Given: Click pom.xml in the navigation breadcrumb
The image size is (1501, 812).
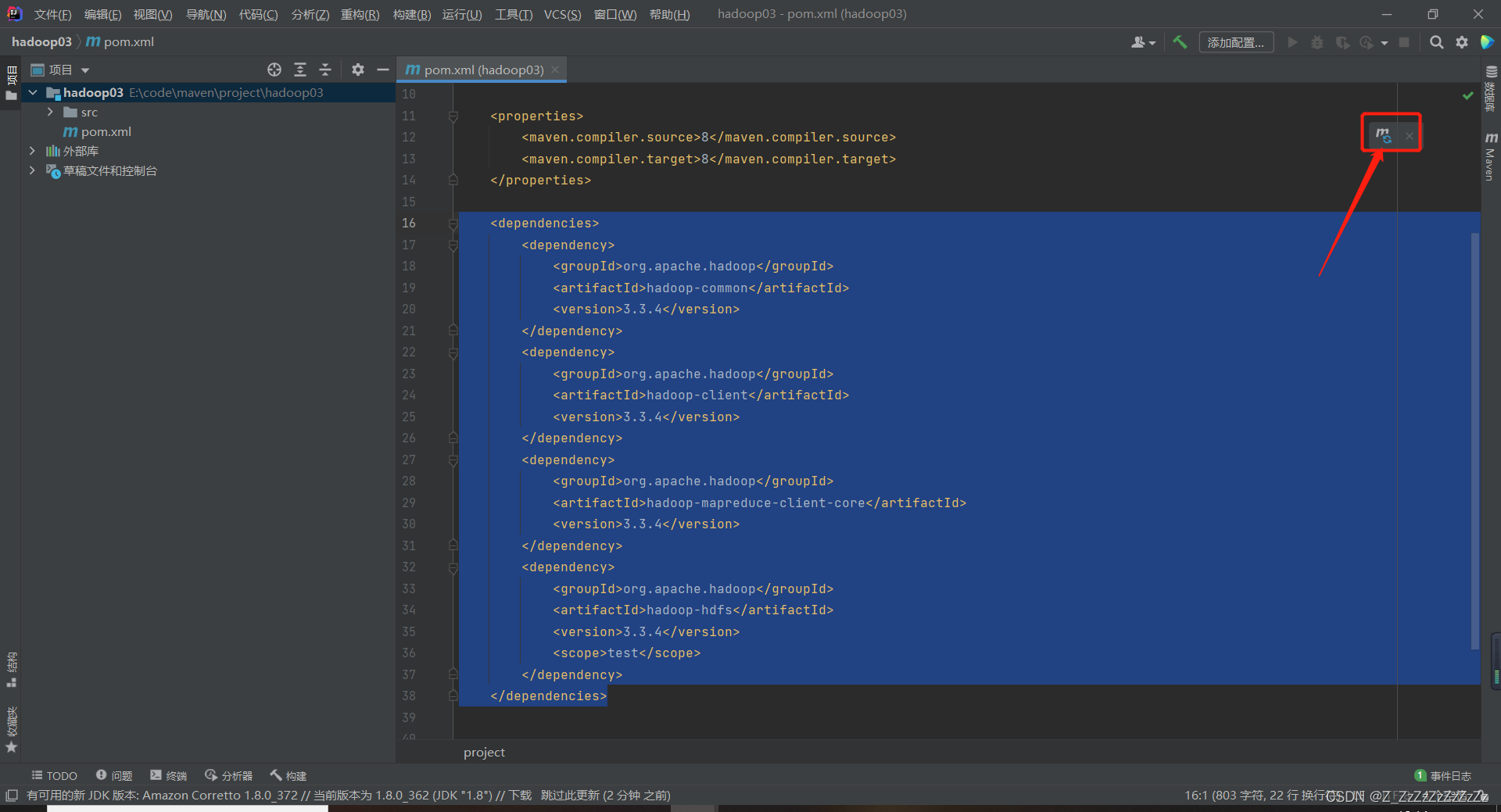Looking at the screenshot, I should tap(120, 41).
